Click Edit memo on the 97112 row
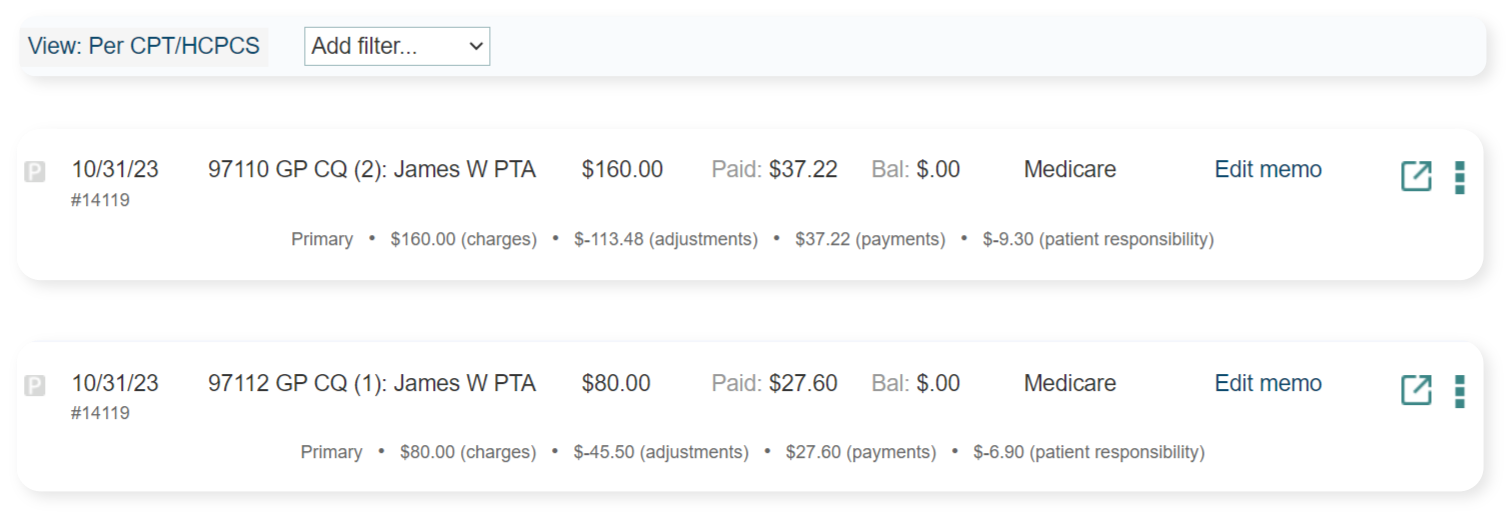This screenshot has height=514, width=1509. pos(1268,383)
